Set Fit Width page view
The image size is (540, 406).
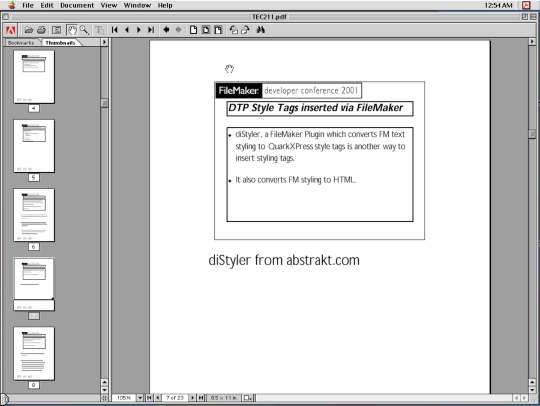point(218,30)
